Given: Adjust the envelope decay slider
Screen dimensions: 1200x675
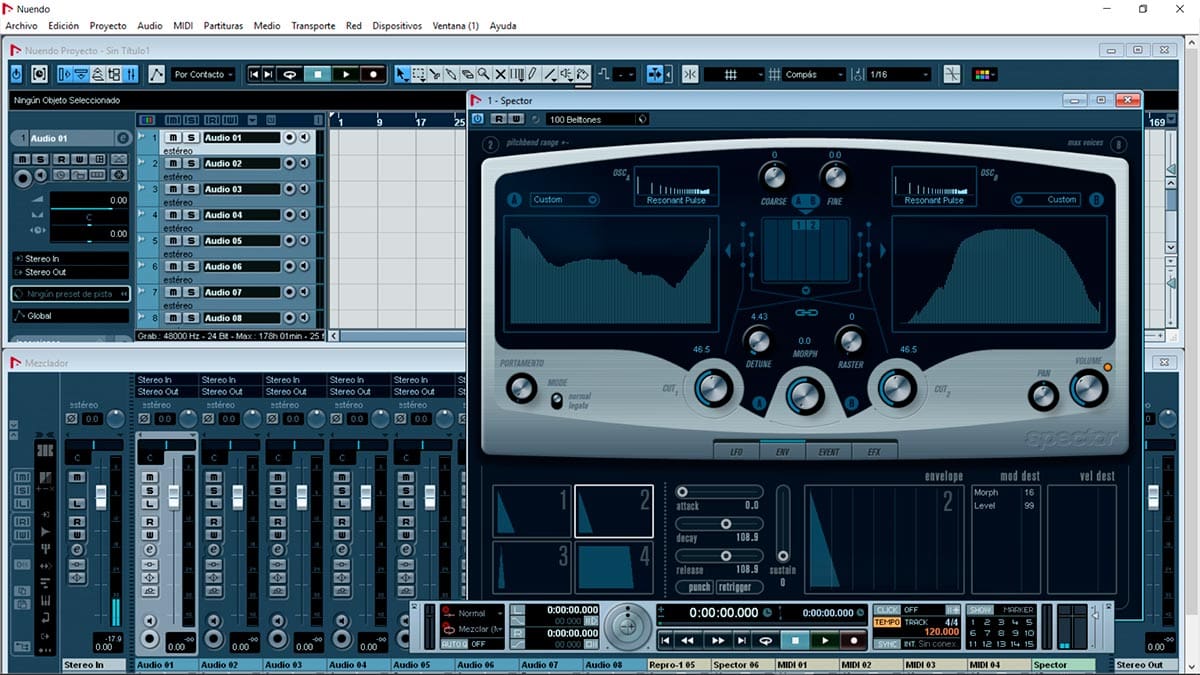Looking at the screenshot, I should point(720,524).
